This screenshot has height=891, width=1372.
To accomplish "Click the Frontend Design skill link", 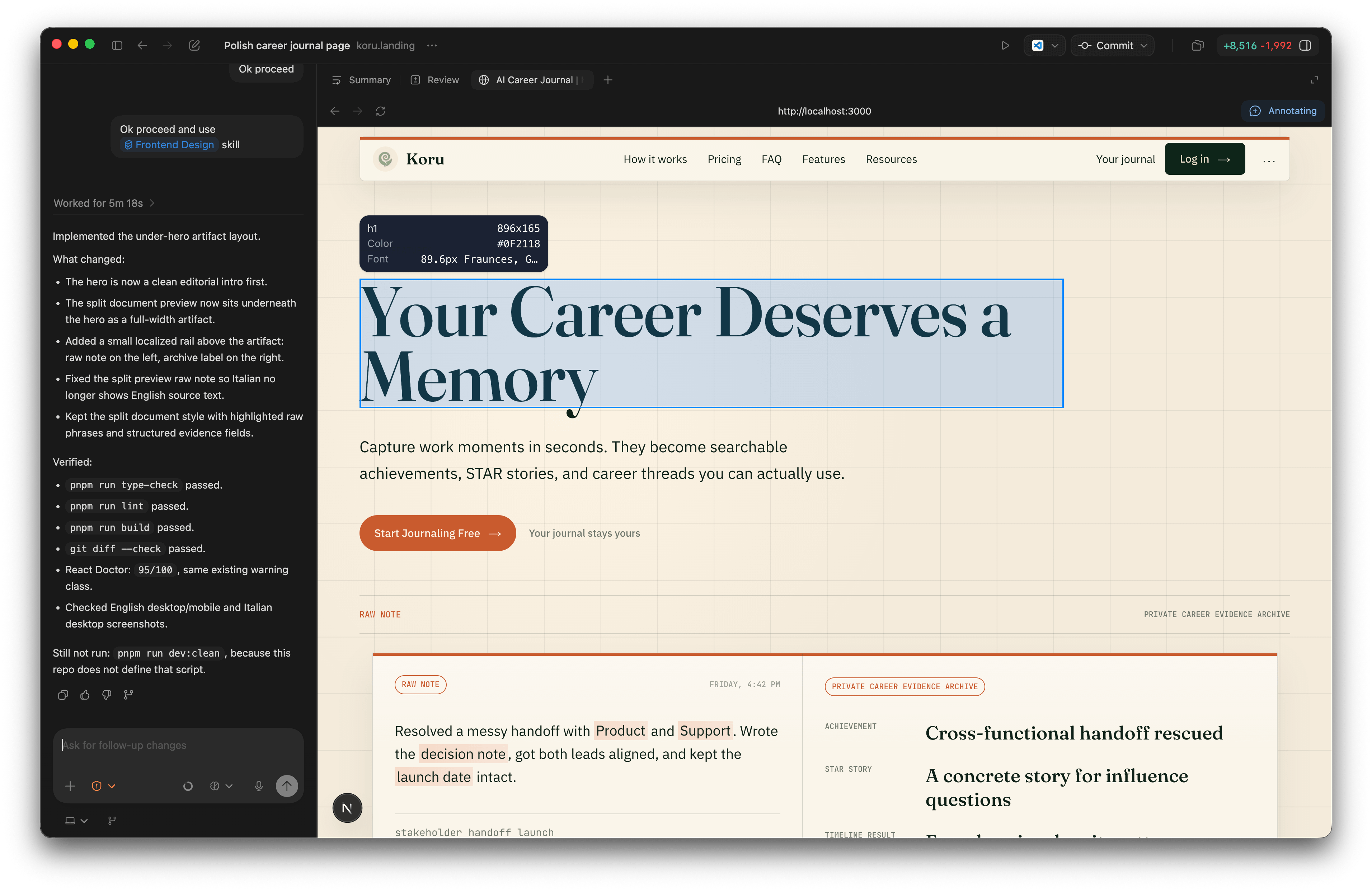I will (169, 145).
